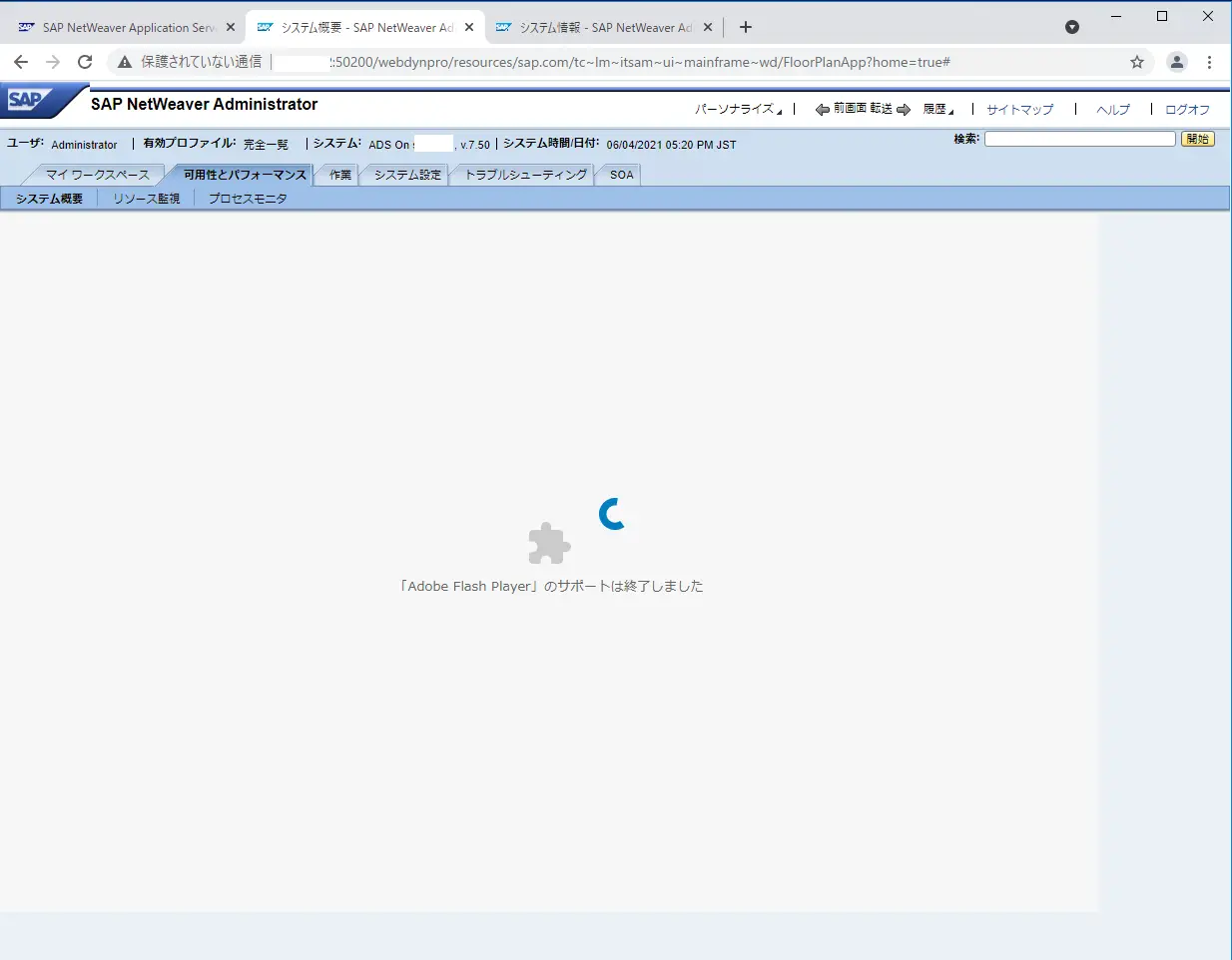Click the system time 06/04/2021 05:20 PM JST
Viewport: 1232px width, 960px height.
click(x=671, y=145)
